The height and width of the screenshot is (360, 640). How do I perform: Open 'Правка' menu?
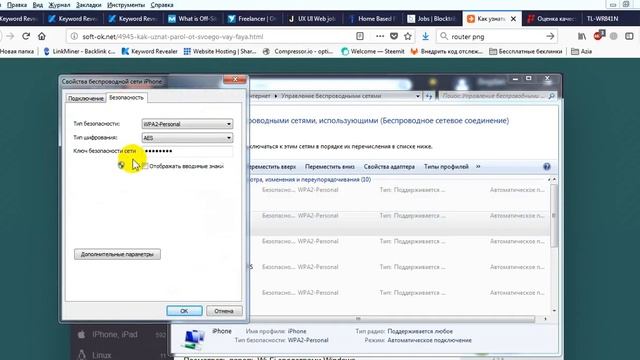tap(17, 5)
